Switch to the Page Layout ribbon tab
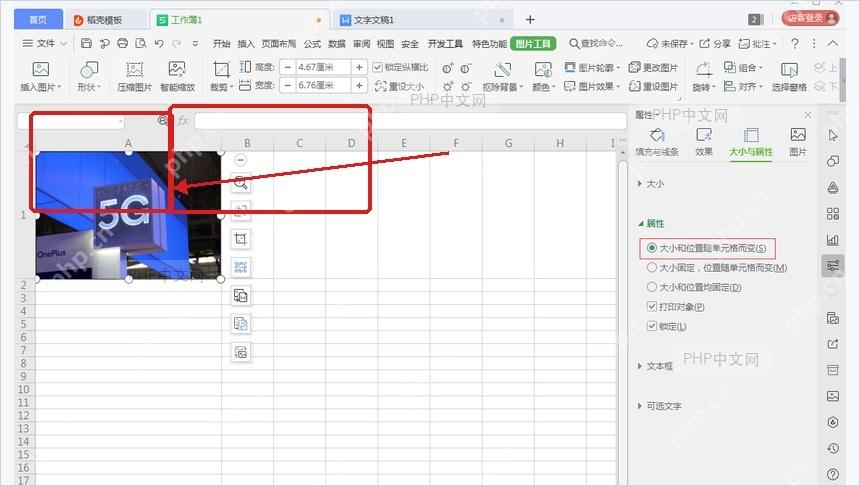This screenshot has width=860, height=486. point(279,44)
